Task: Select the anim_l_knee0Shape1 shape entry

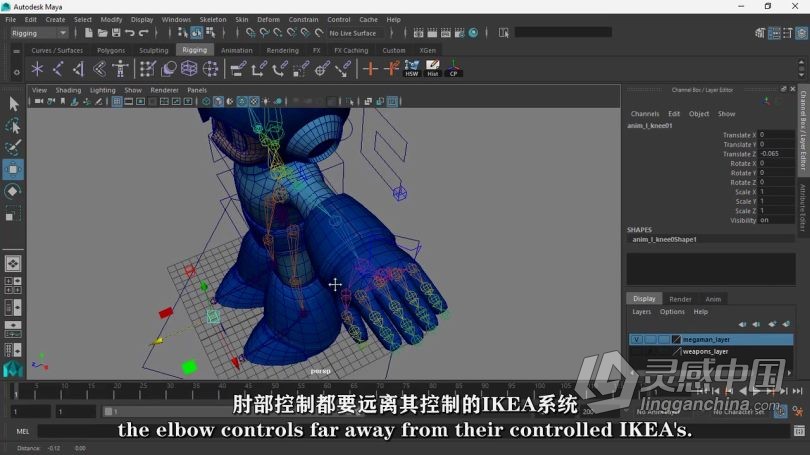Action: tap(664, 239)
